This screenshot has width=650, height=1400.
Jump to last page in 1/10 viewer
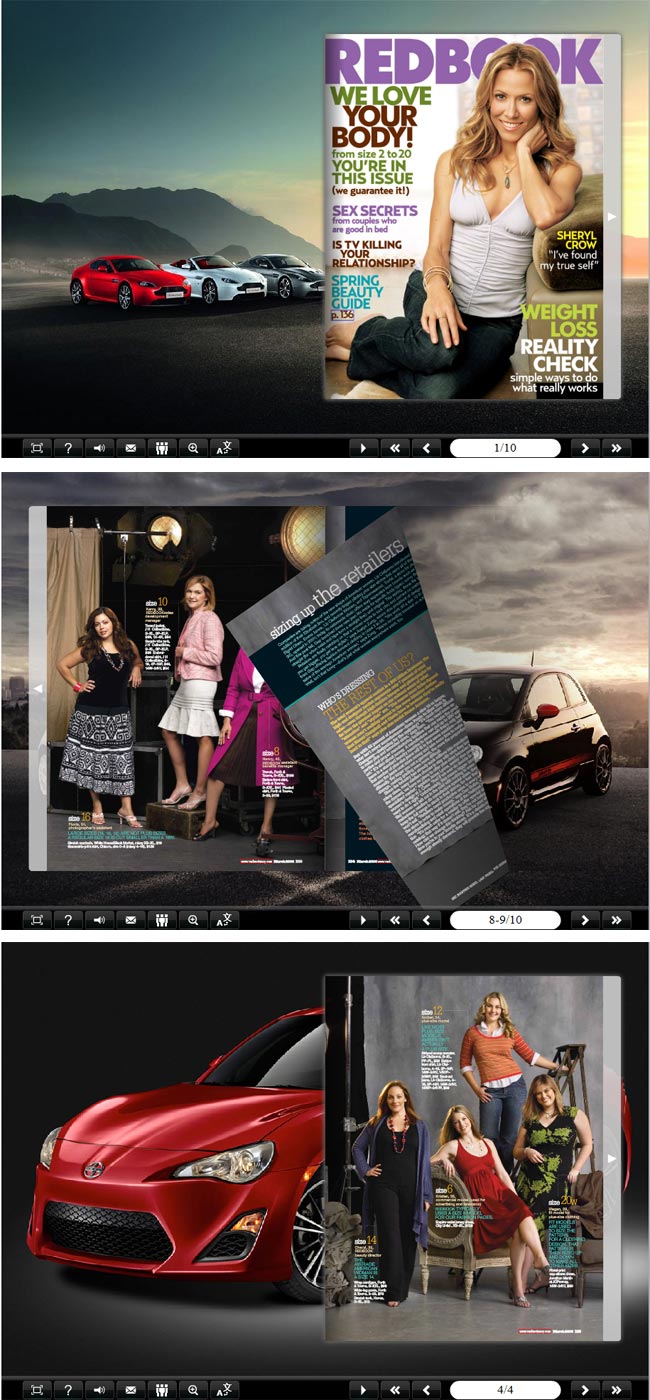click(616, 448)
